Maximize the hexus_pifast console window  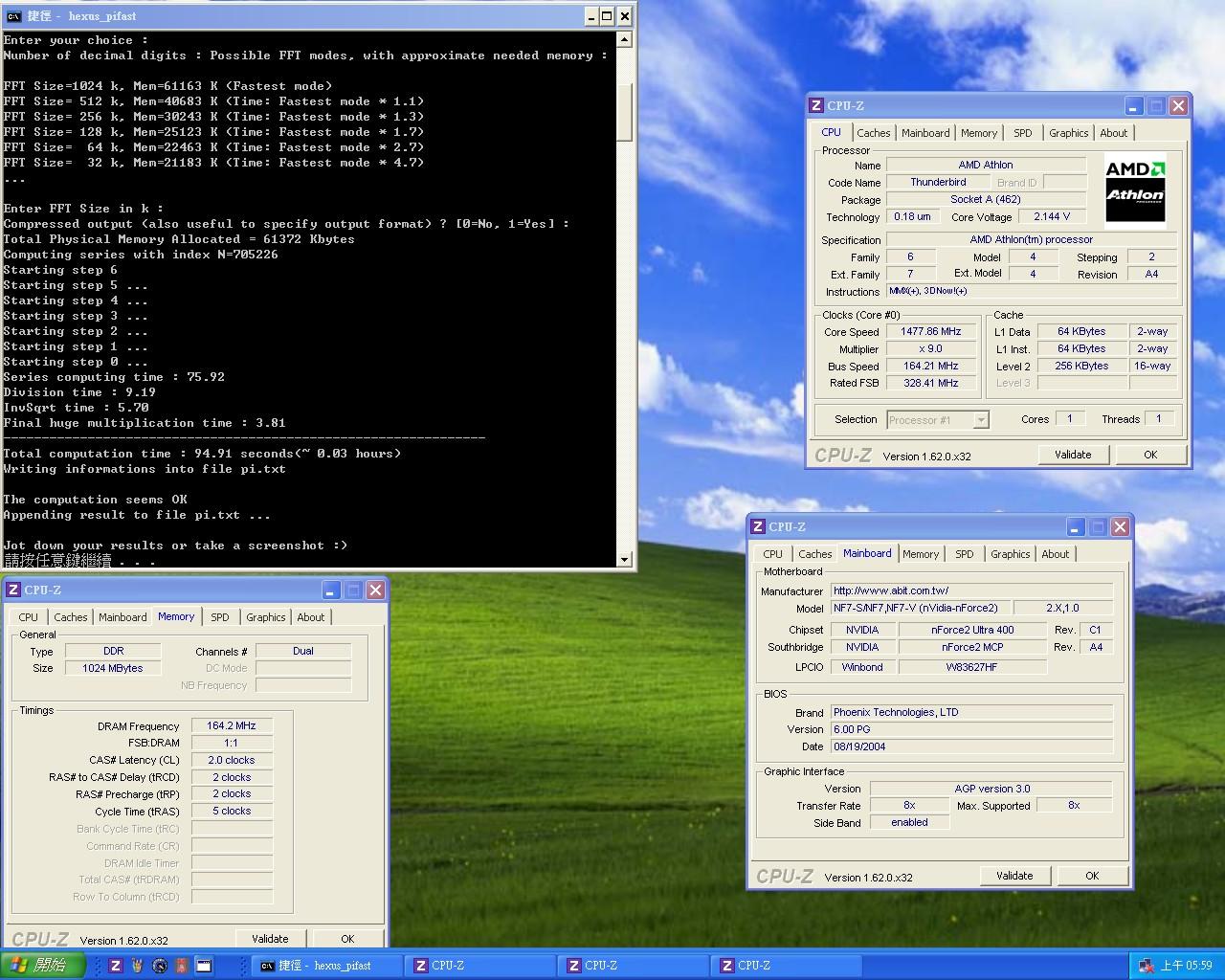(x=608, y=15)
